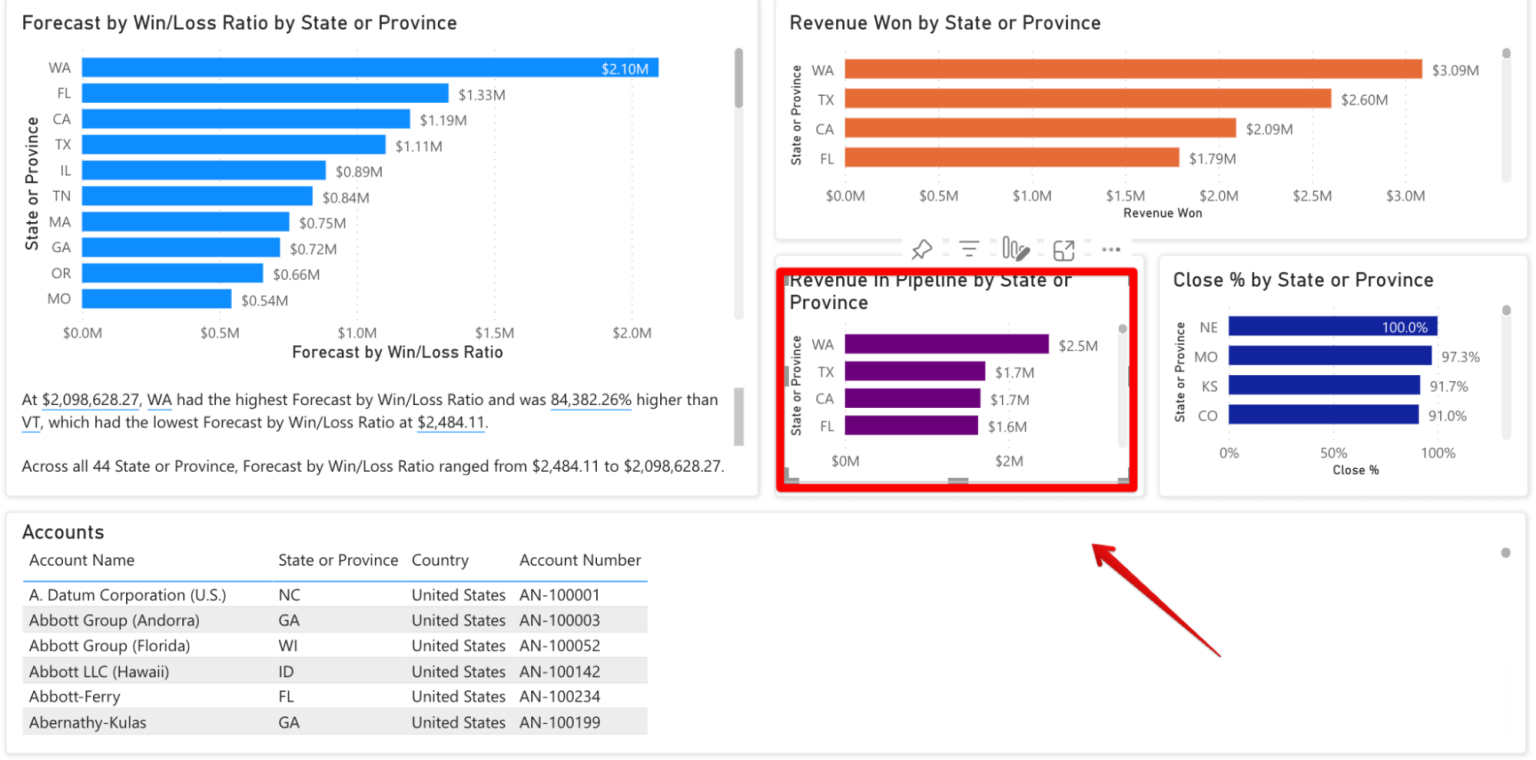Pin the Revenue in Pipeline visual

coord(922,249)
